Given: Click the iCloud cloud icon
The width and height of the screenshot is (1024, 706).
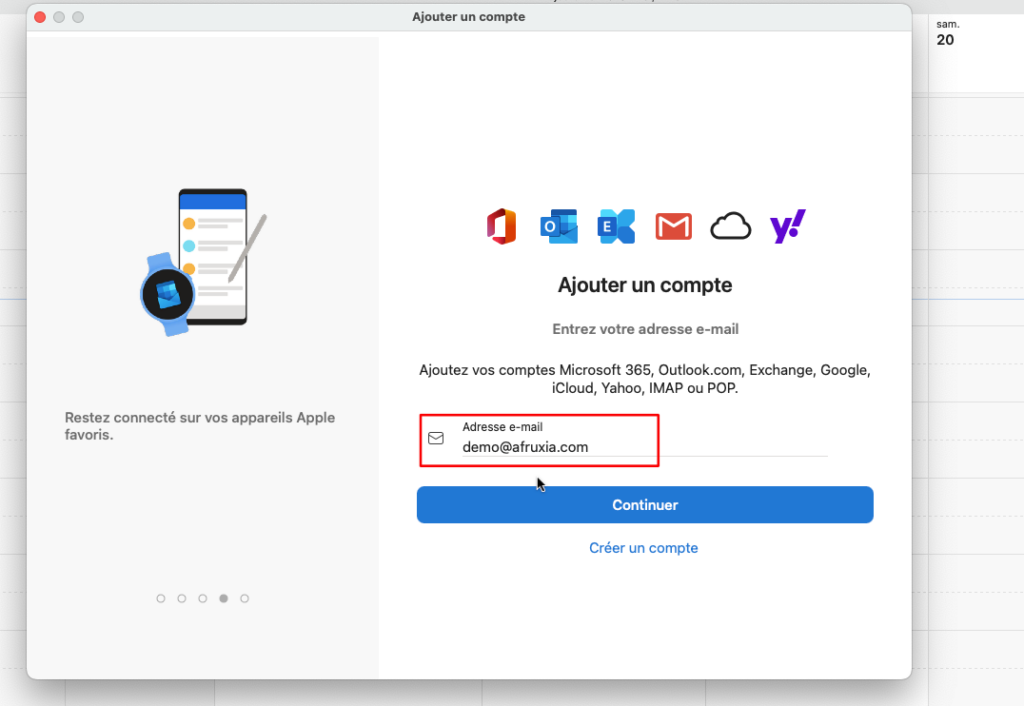Looking at the screenshot, I should [x=730, y=227].
